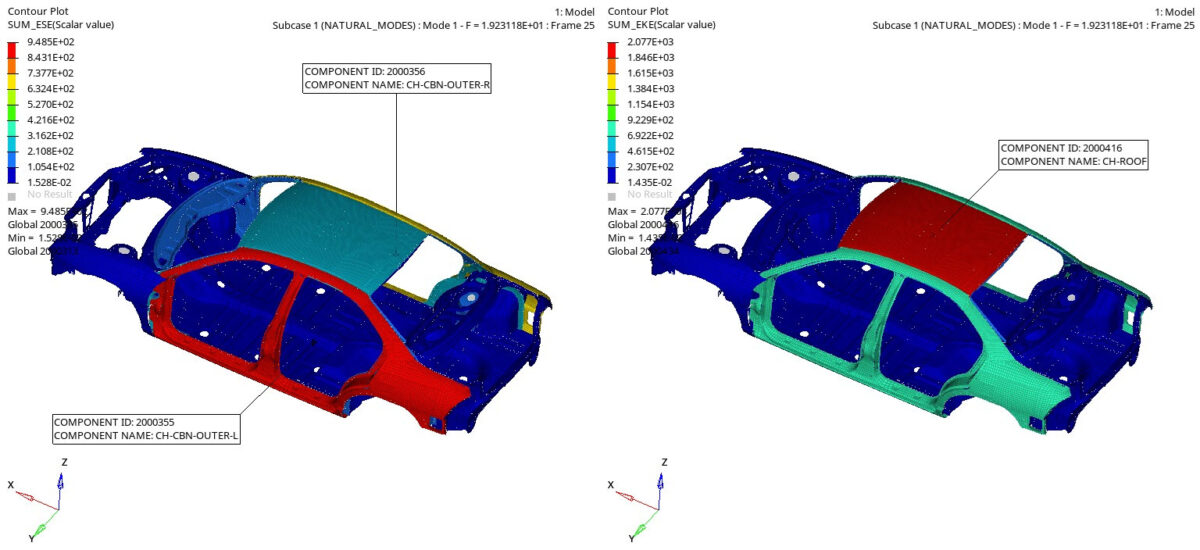Viewport: 1200px width, 550px height.
Task: Click the No Result gray square in right legend
Action: pos(612,195)
